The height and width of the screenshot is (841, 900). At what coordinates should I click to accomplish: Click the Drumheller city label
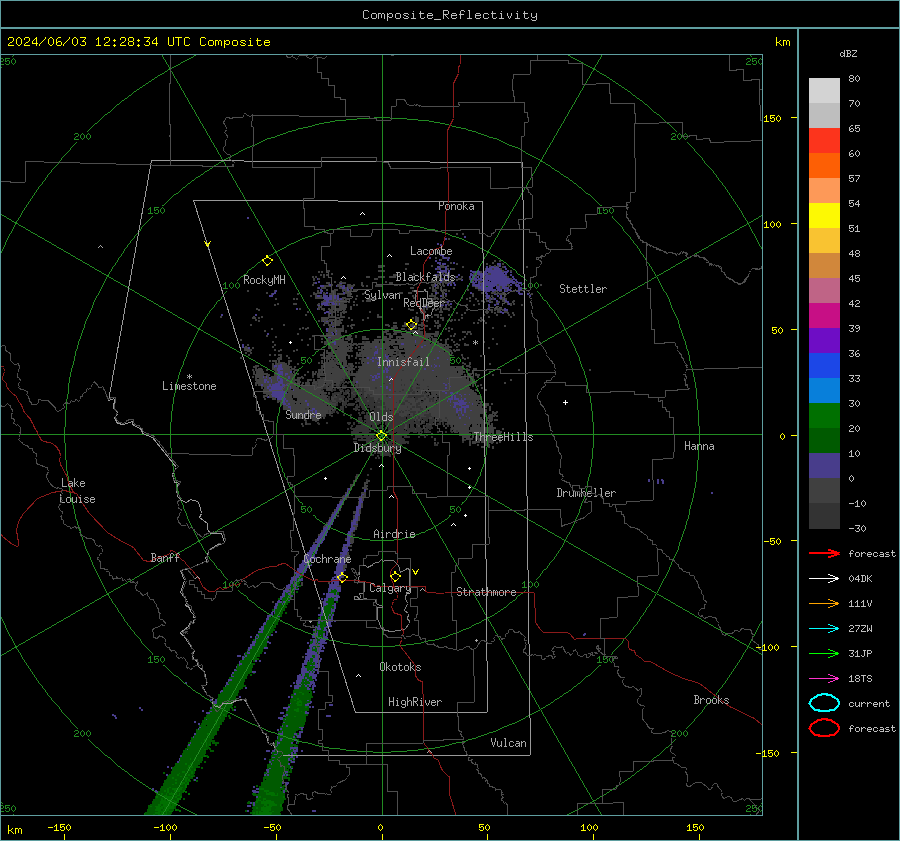coord(586,493)
